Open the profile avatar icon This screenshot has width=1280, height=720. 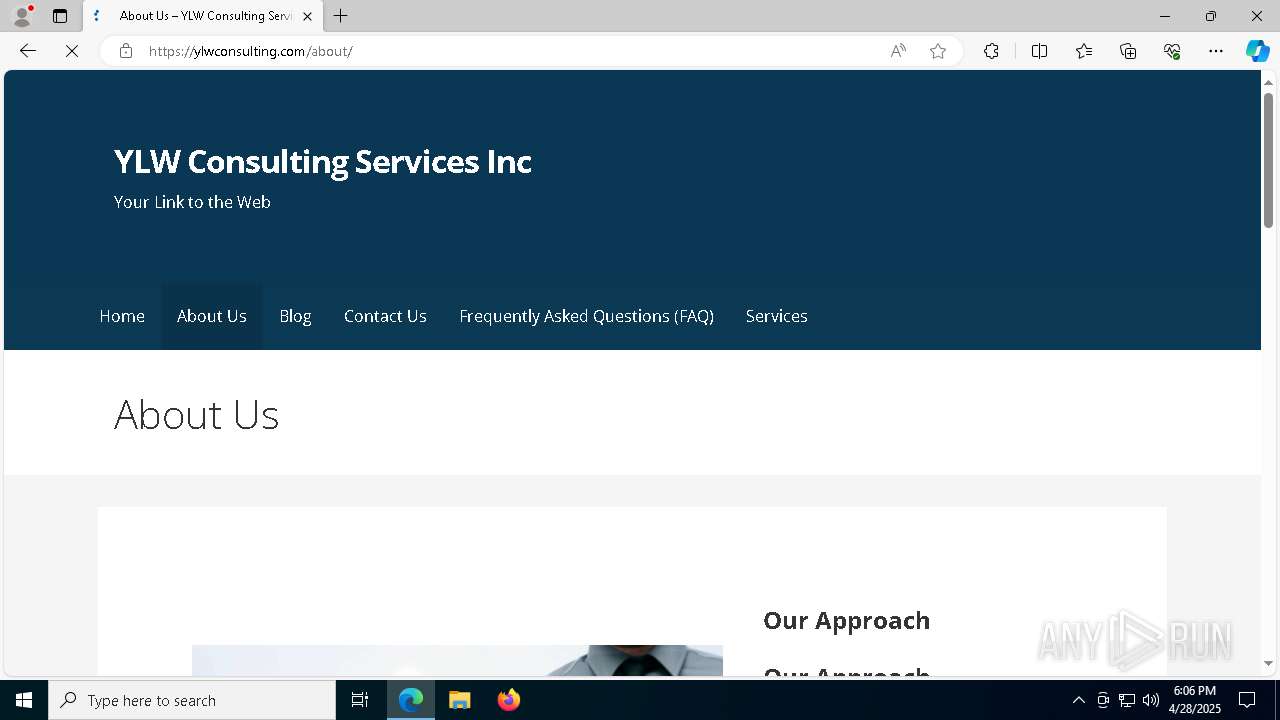22,16
